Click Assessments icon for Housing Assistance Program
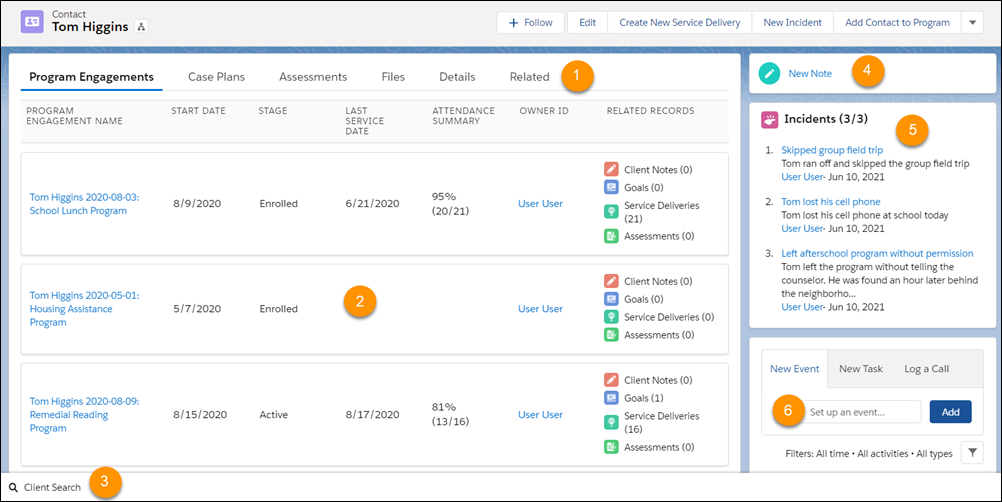 tap(611, 335)
